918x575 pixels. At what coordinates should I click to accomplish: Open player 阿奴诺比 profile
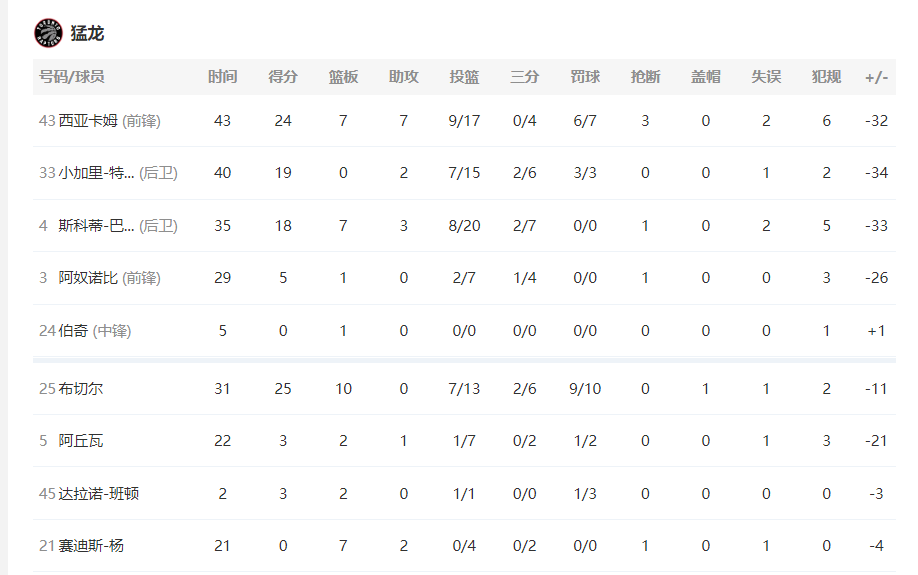(88, 278)
